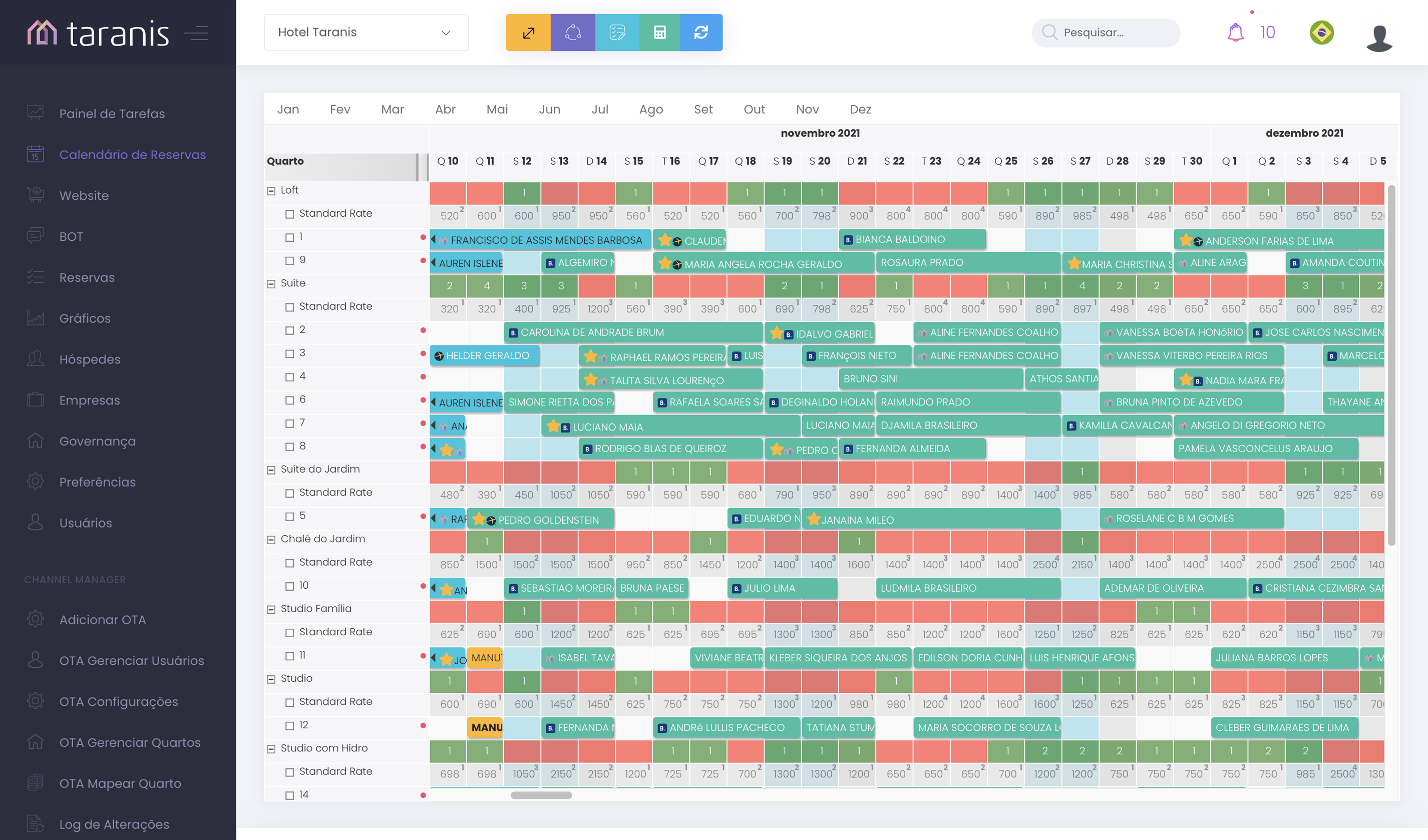Viewport: 1428px width, 840px height.
Task: Click the green calculator toolbar icon
Action: pos(659,33)
